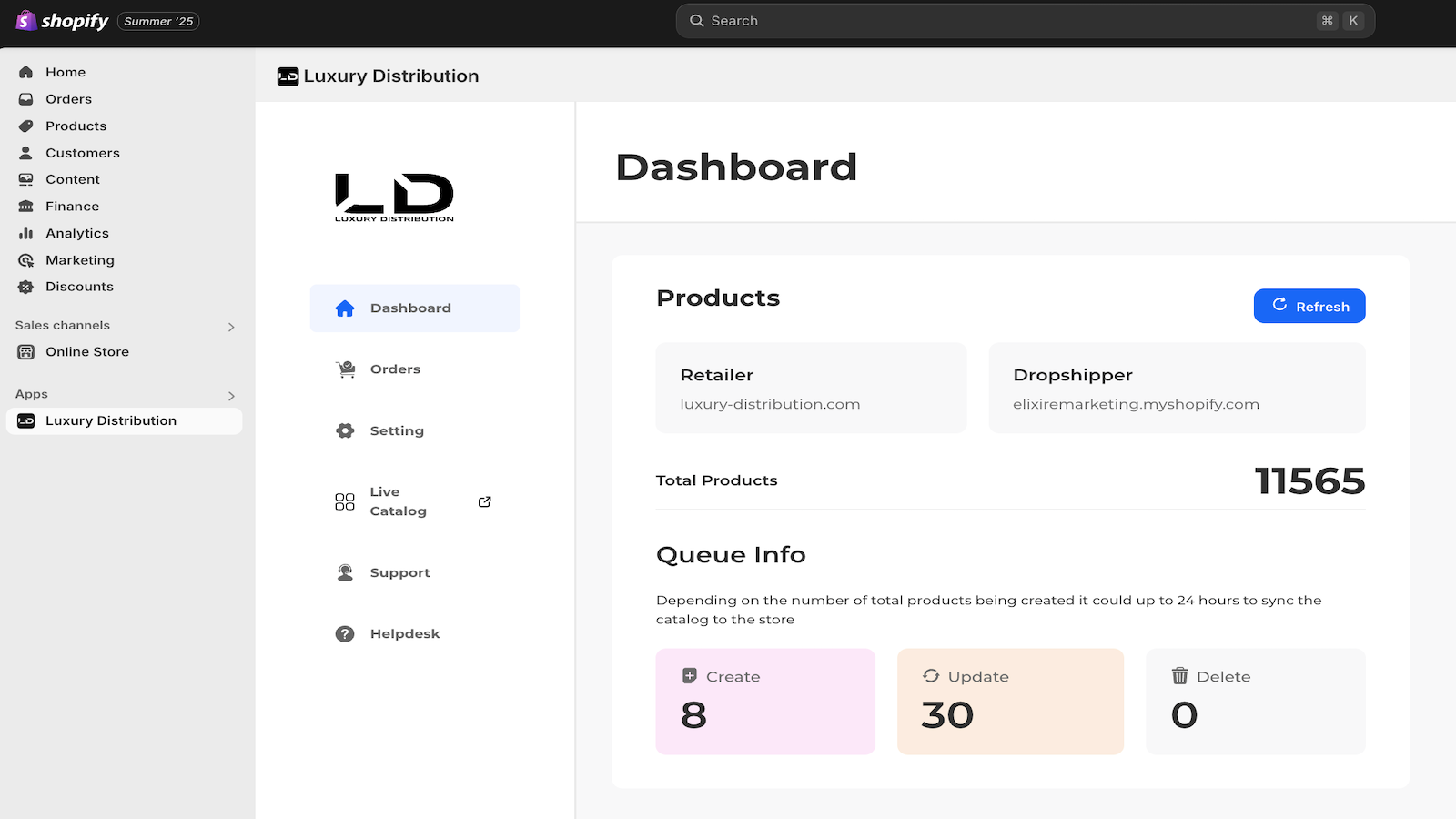Click the Update queue card
The width and height of the screenshot is (1456, 819).
(x=1010, y=702)
